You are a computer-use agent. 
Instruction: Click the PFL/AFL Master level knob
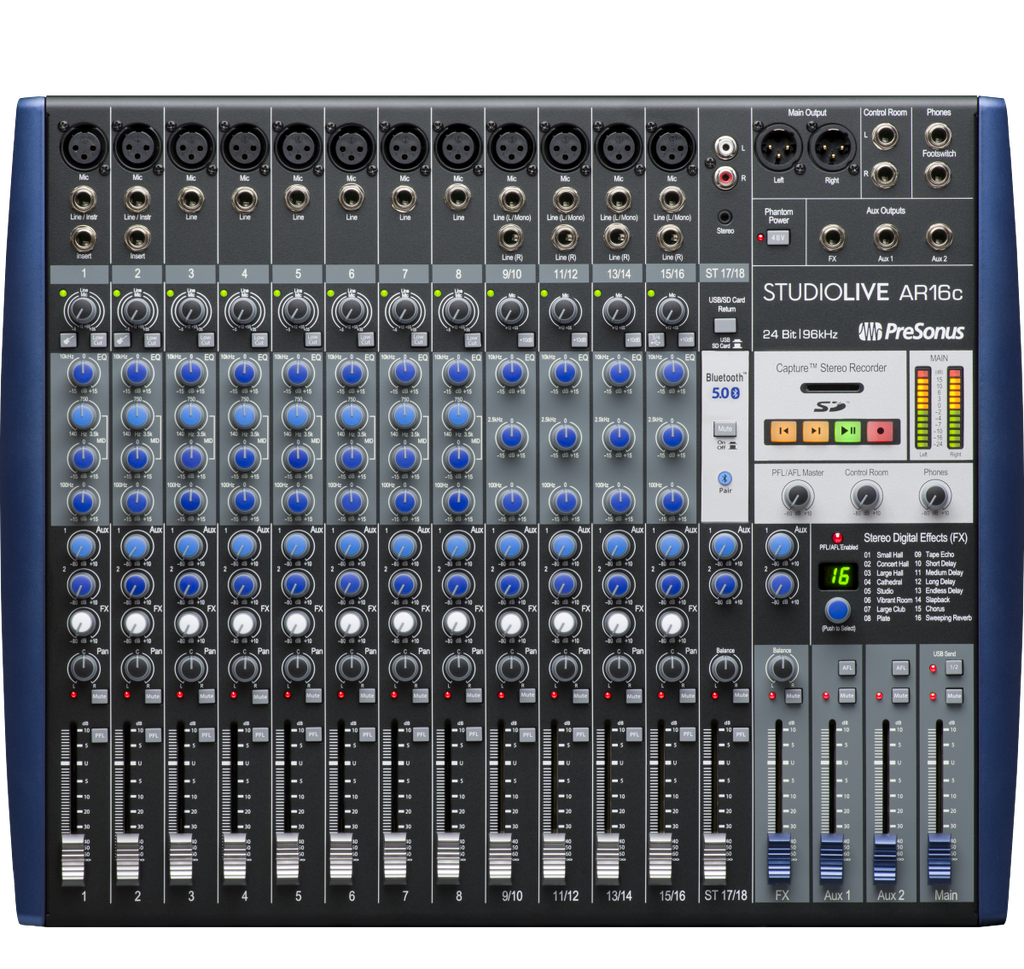pos(797,496)
